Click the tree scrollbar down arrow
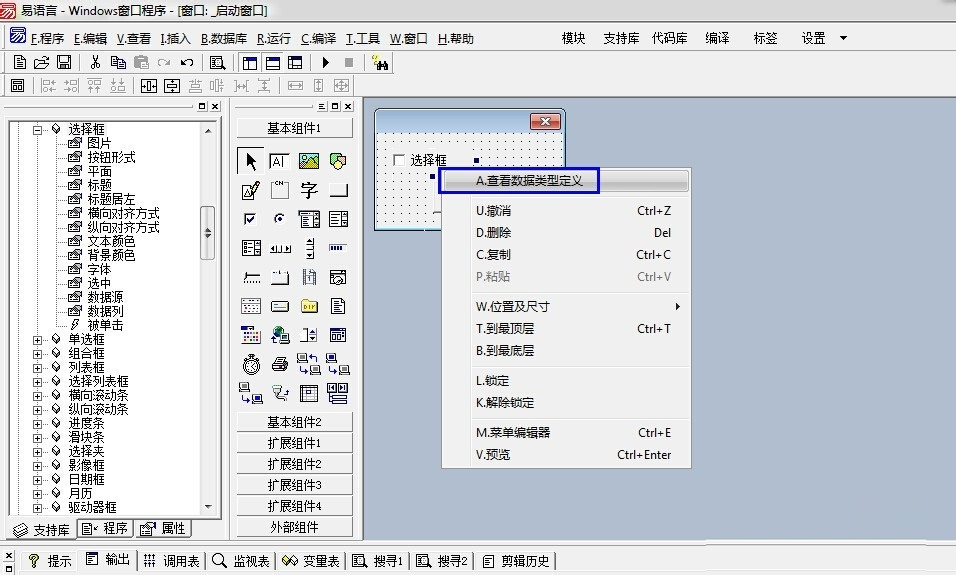Viewport: 956px width, 575px height. click(x=208, y=507)
